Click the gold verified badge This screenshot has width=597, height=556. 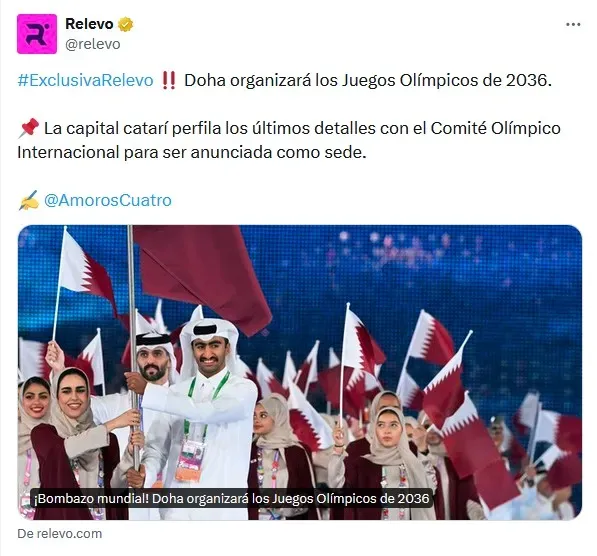(126, 24)
